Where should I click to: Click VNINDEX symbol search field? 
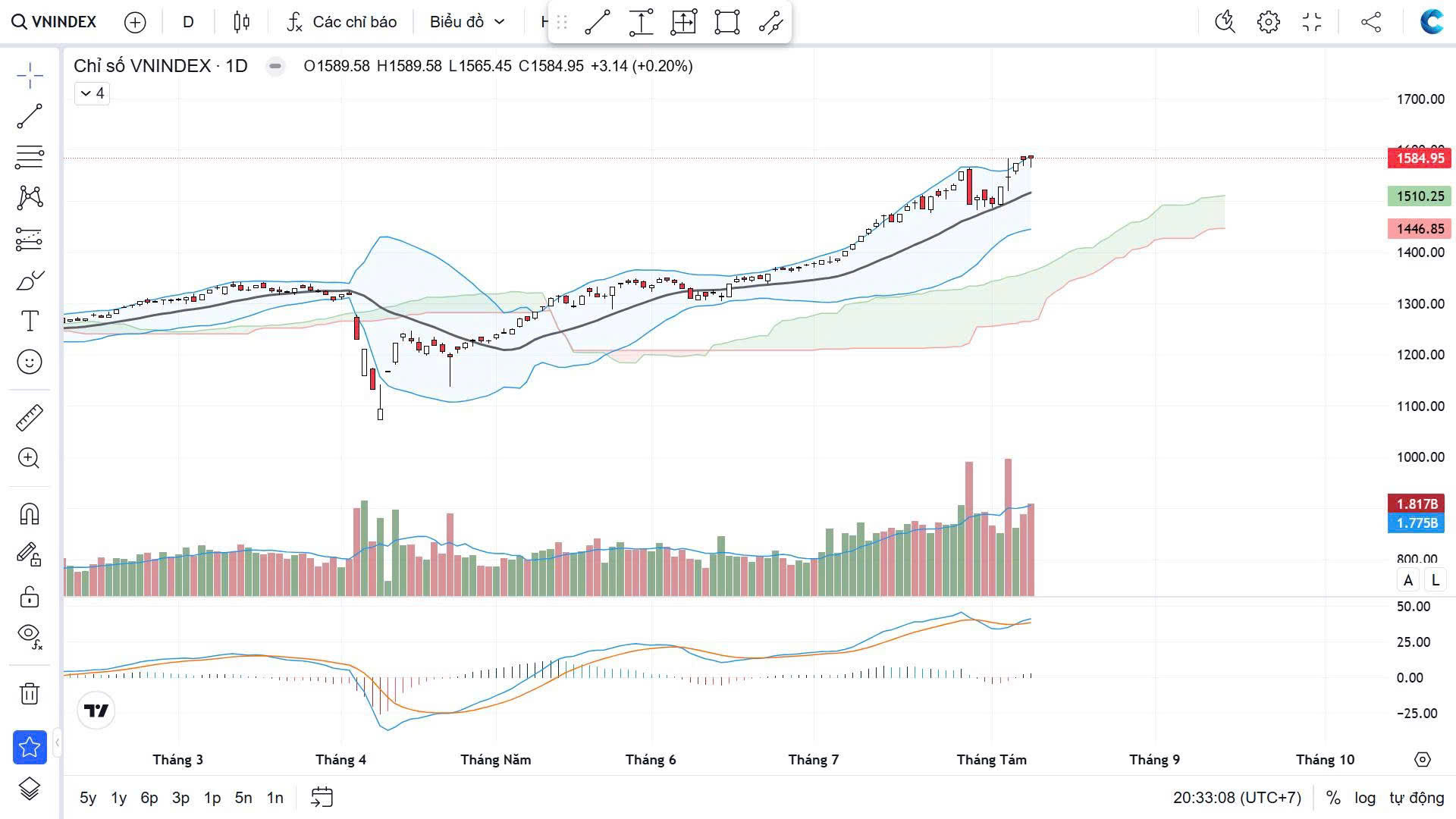[x=55, y=22]
